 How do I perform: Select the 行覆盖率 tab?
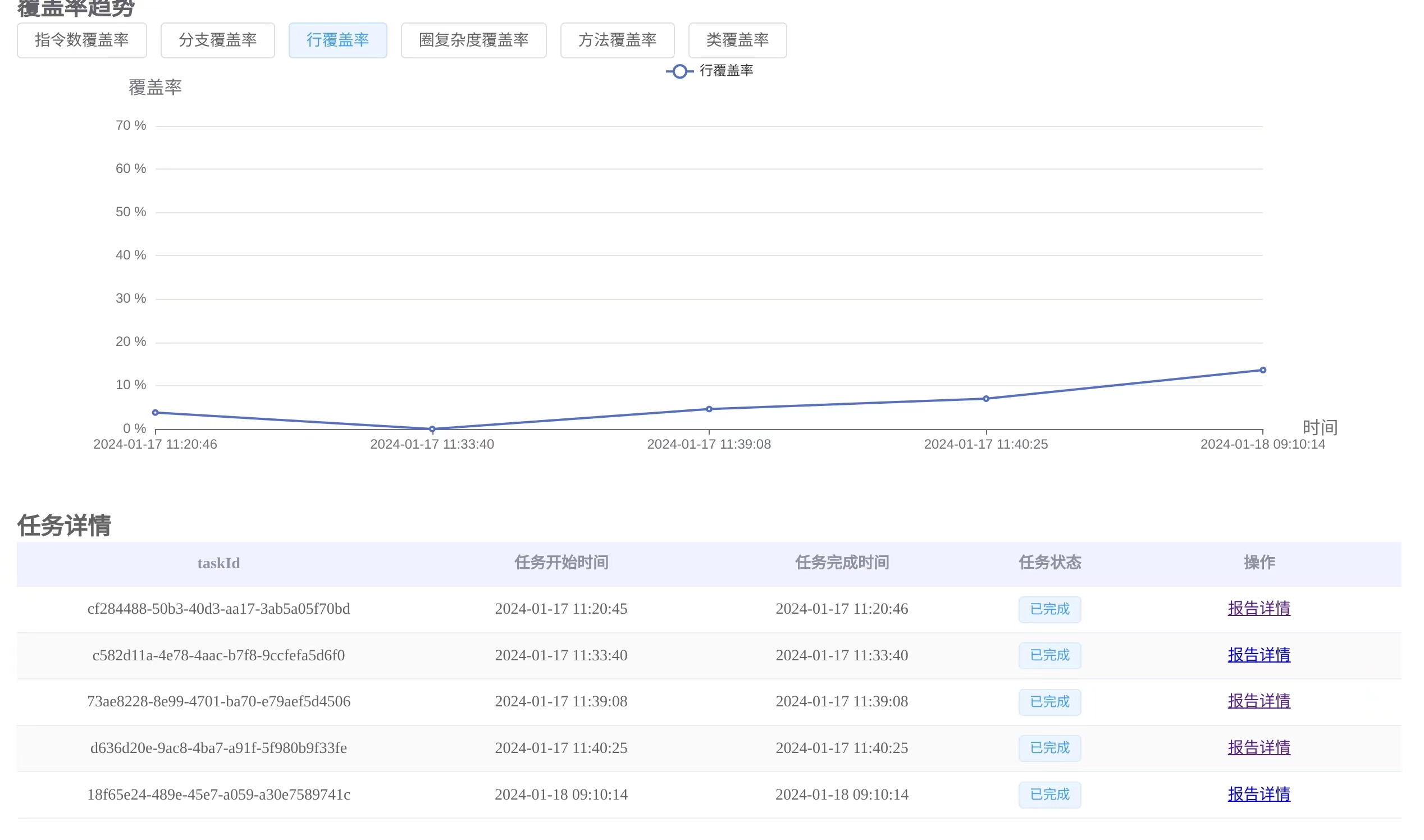point(338,40)
